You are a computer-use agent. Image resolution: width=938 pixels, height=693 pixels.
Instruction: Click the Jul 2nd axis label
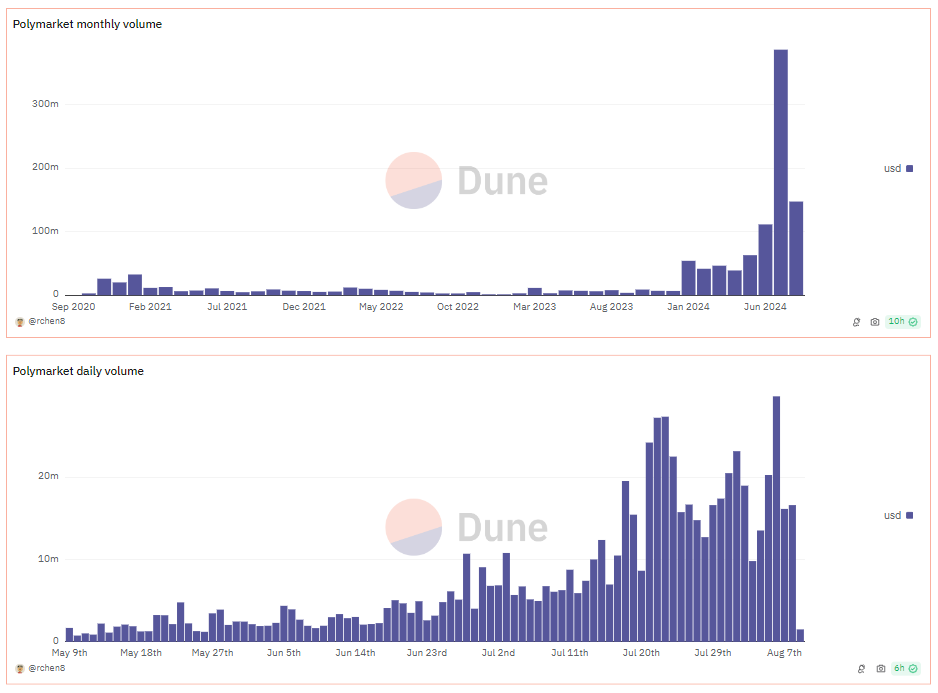498,653
